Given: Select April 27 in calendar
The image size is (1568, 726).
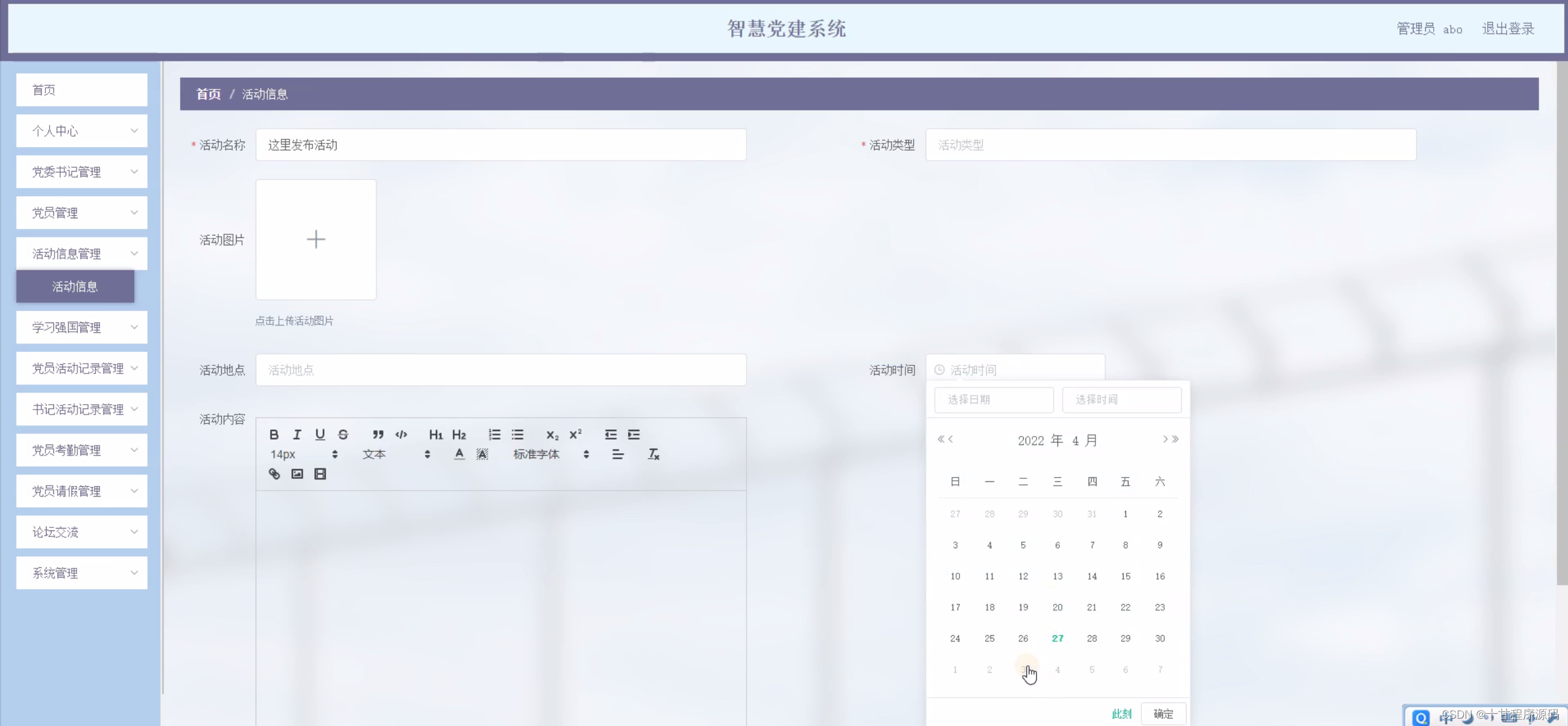Looking at the screenshot, I should point(1057,638).
